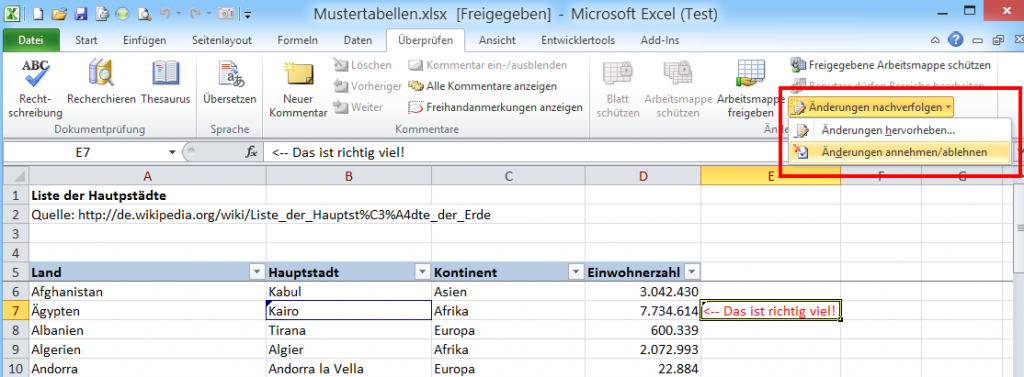Select cell containing Andorra la Vella
The height and width of the screenshot is (377, 1024).
click(348, 369)
